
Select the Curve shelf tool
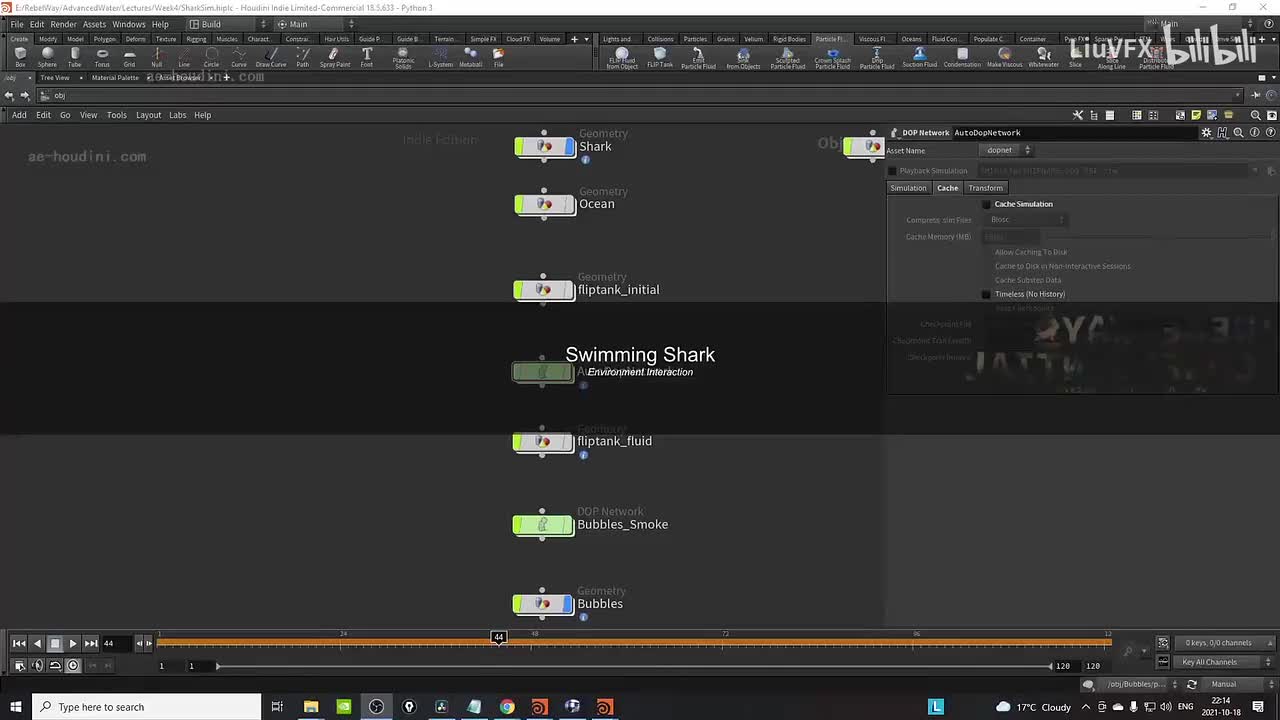click(x=239, y=57)
